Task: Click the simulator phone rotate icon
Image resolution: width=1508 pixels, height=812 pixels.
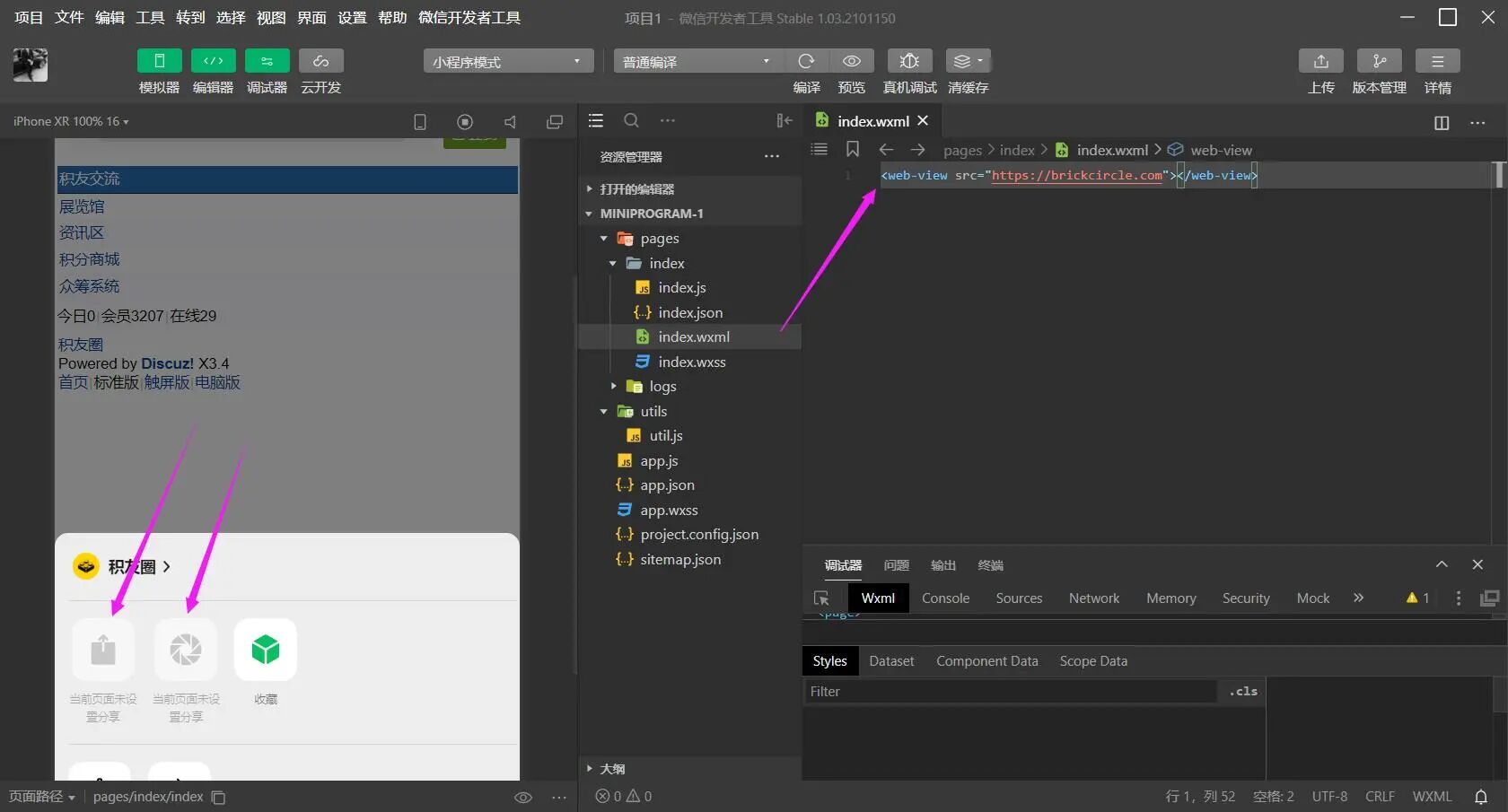Action: pyautogui.click(x=419, y=122)
